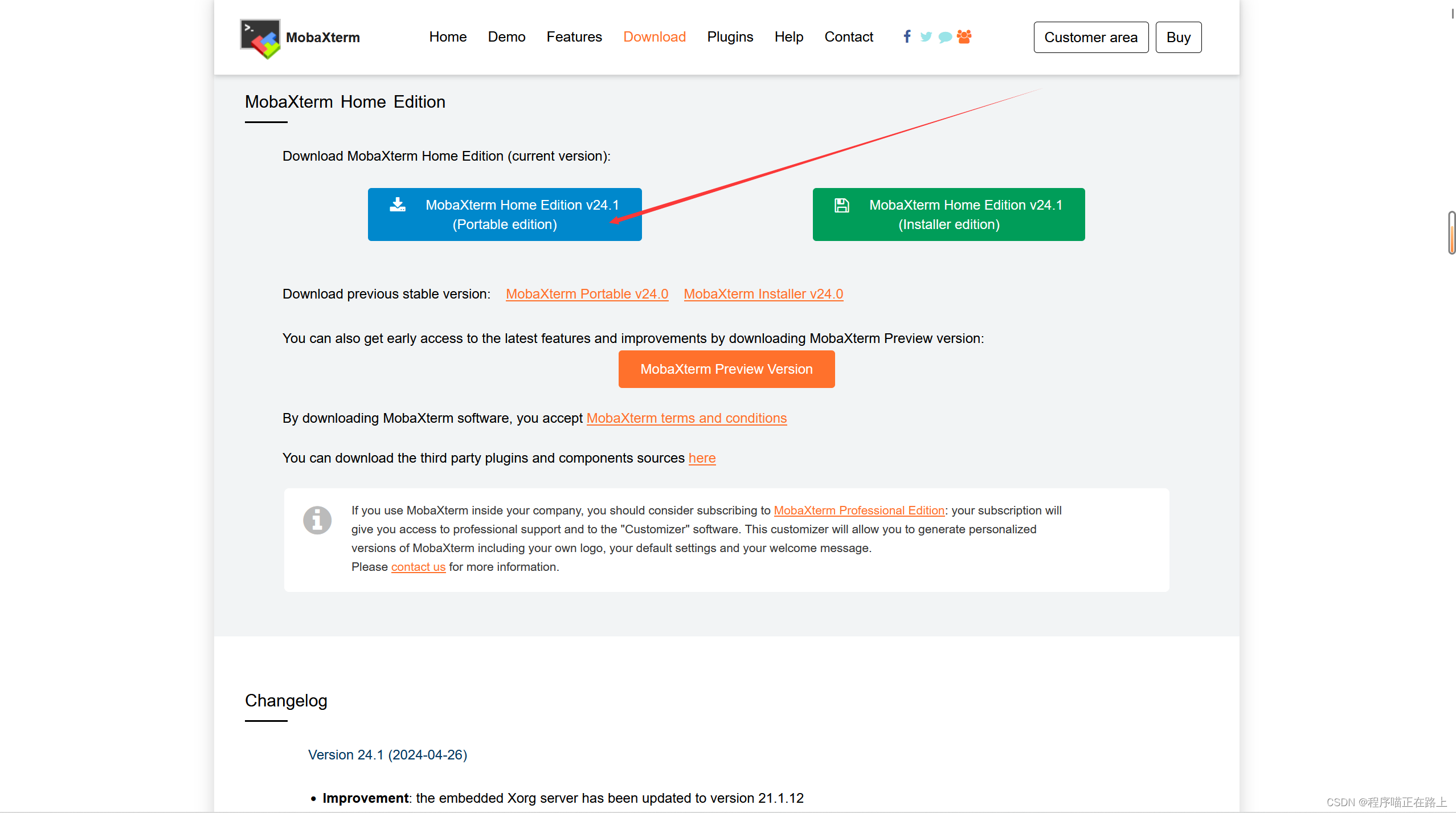Click contact us link in notice box
1456x813 pixels.
pyautogui.click(x=418, y=566)
